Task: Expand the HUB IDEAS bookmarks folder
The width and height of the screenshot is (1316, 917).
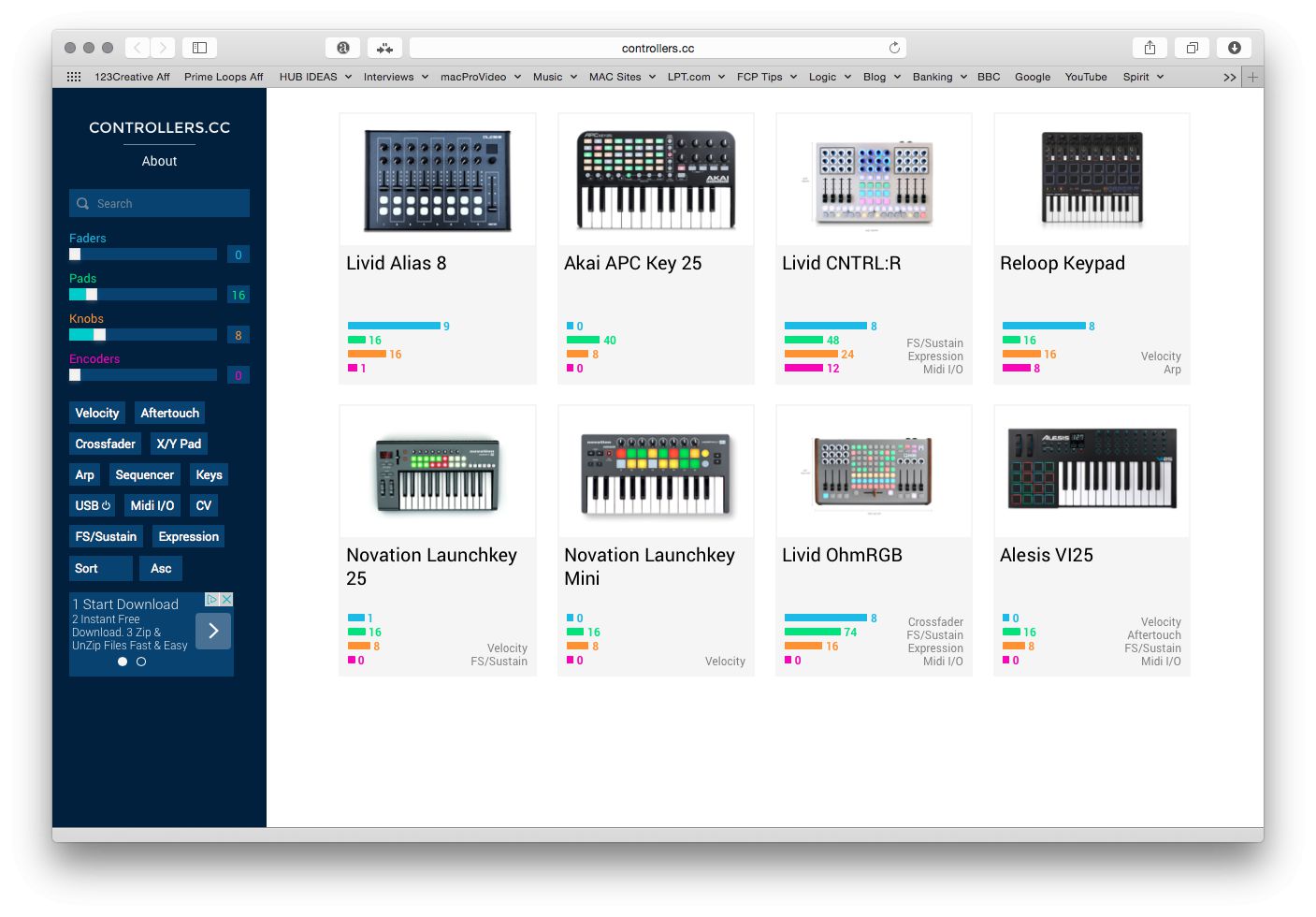Action: pos(315,77)
